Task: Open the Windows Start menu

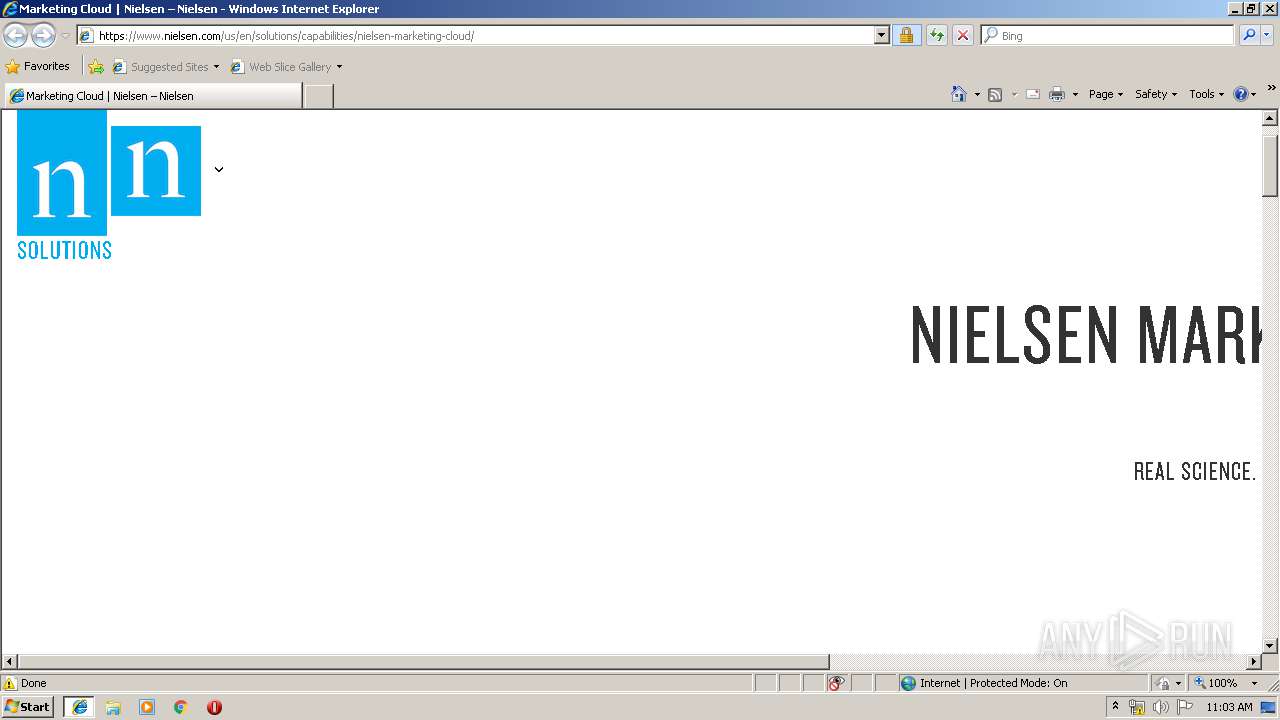Action: tap(28, 707)
